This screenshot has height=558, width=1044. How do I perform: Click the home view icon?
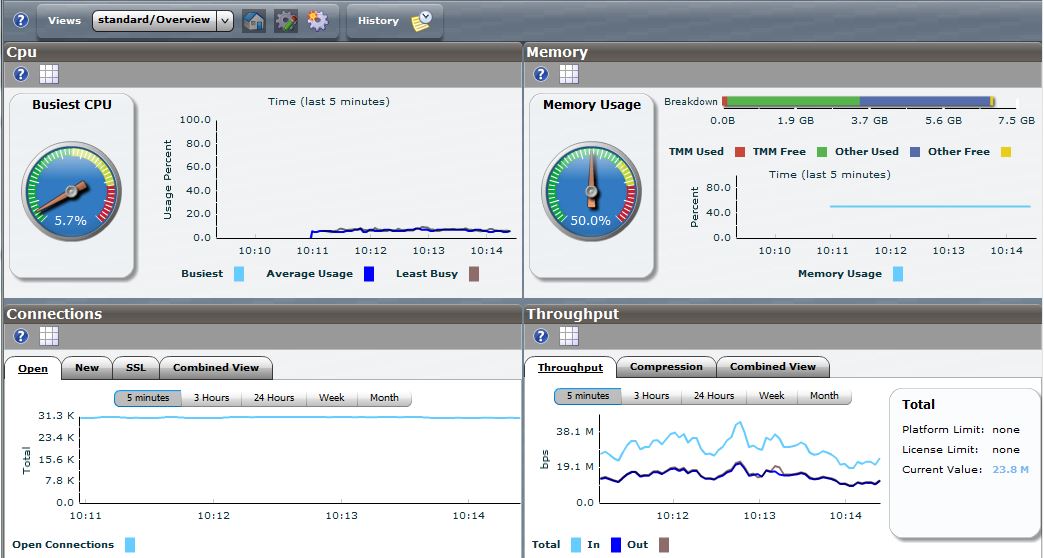coord(254,20)
